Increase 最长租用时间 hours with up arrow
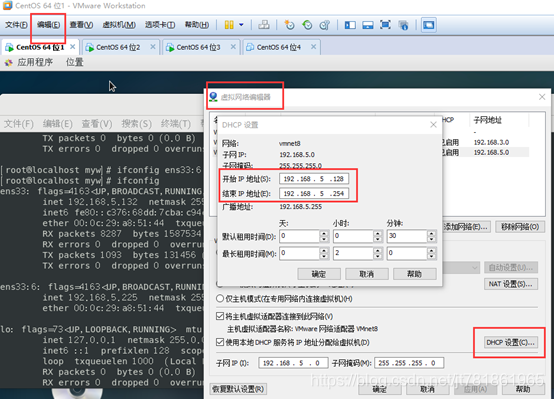The image size is (554, 399). point(377,250)
